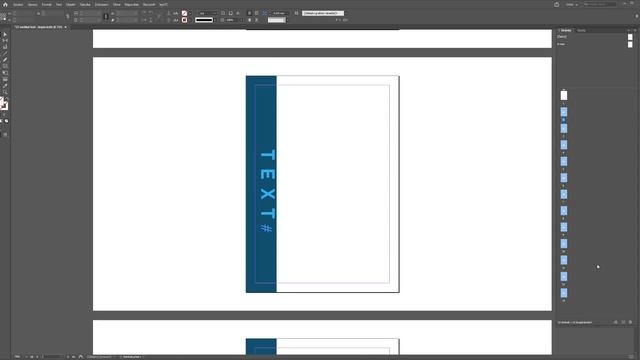Select page 5 thumbnail in Pages panel
The height and width of the screenshot is (360, 640).
click(x=564, y=161)
